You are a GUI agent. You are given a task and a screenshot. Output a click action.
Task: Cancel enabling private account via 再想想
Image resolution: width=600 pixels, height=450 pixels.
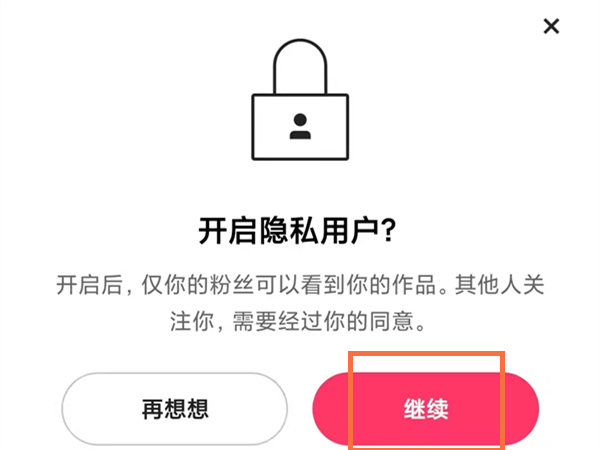175,409
